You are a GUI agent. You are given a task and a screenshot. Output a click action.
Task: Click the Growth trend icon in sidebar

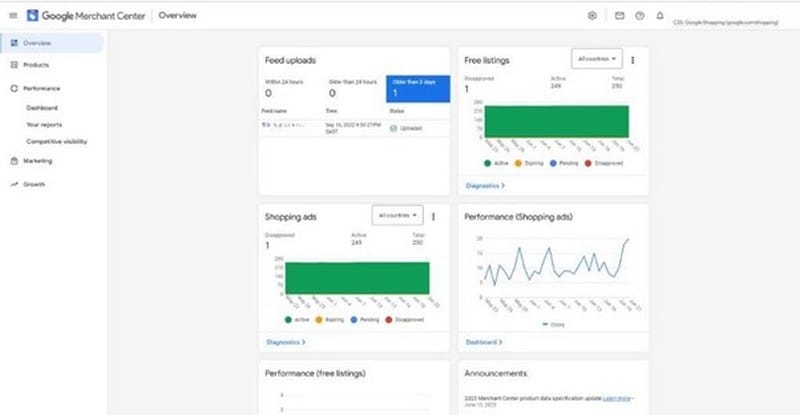click(14, 184)
